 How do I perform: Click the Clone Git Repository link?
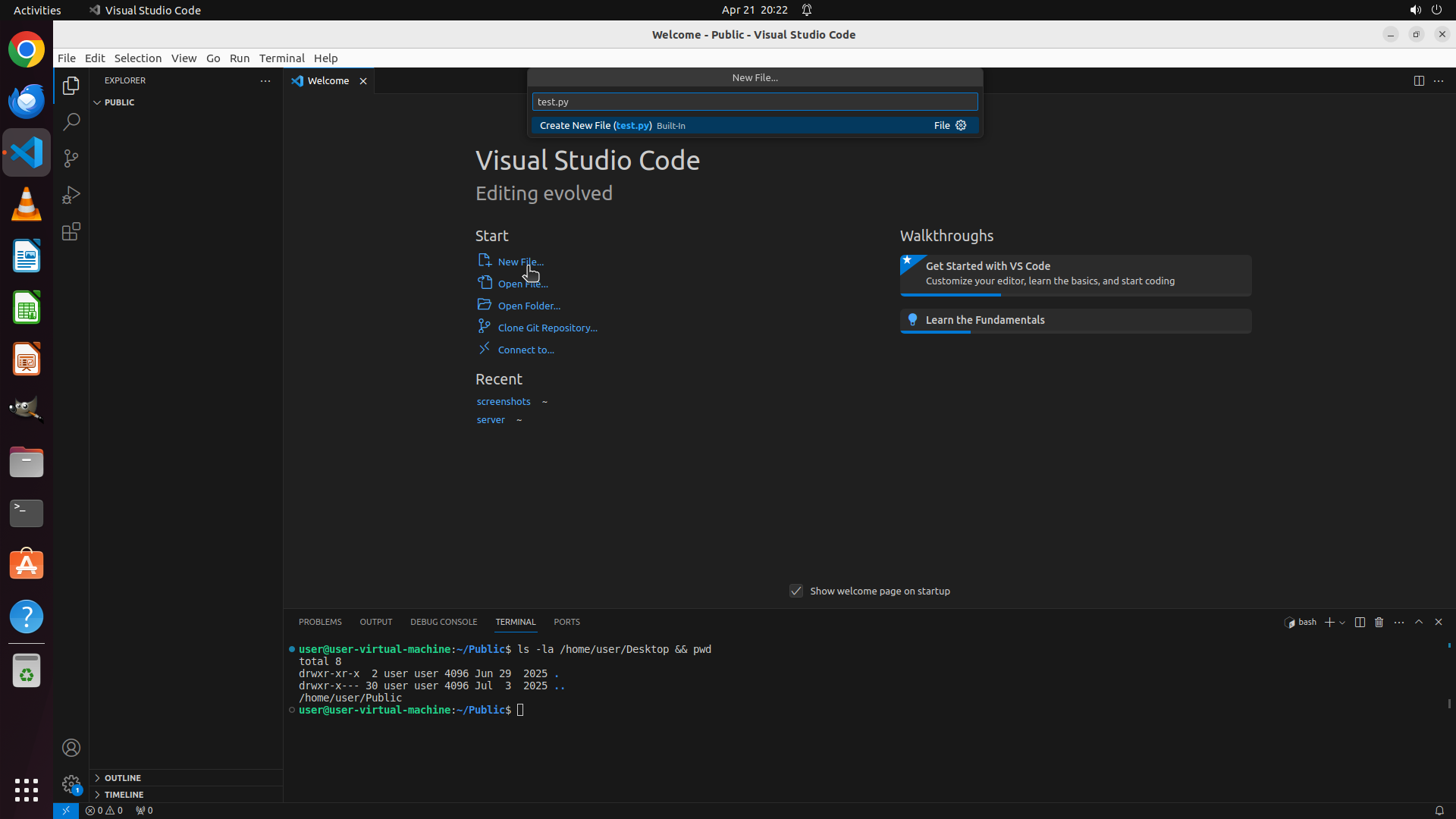point(548,328)
